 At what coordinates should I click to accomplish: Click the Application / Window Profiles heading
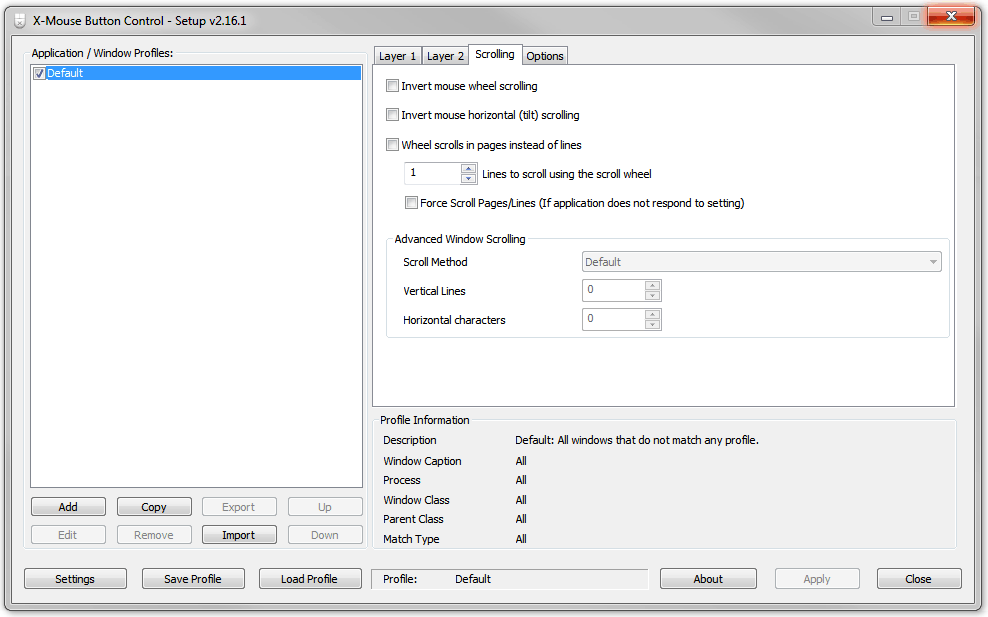(102, 53)
